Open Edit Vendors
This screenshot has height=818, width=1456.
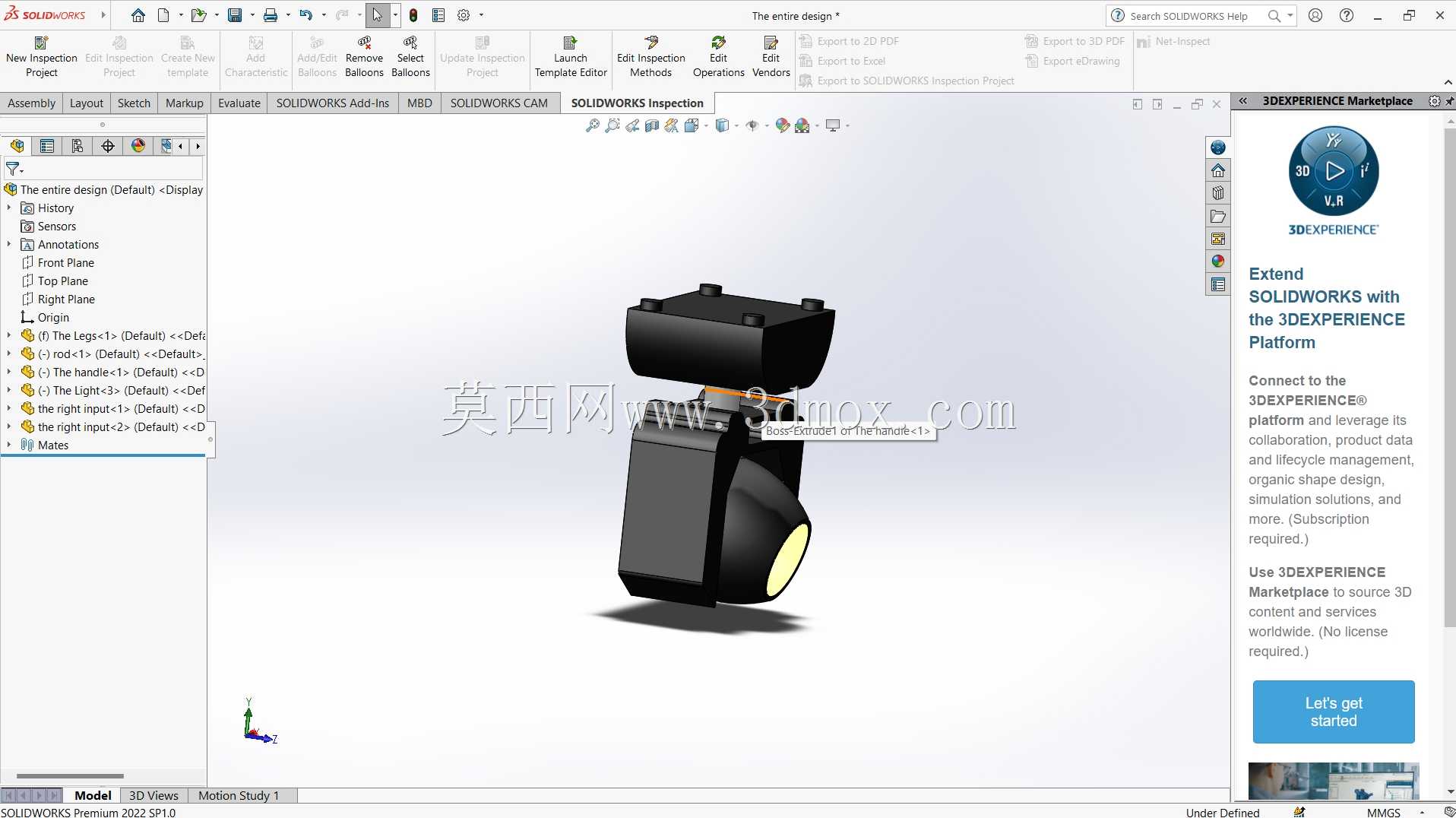click(x=771, y=57)
